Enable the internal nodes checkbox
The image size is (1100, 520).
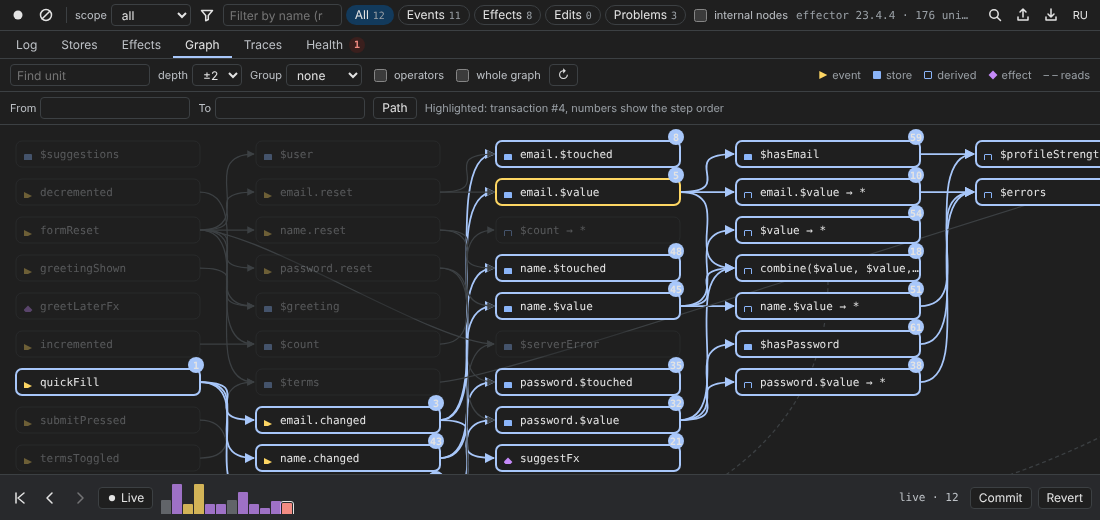click(700, 15)
